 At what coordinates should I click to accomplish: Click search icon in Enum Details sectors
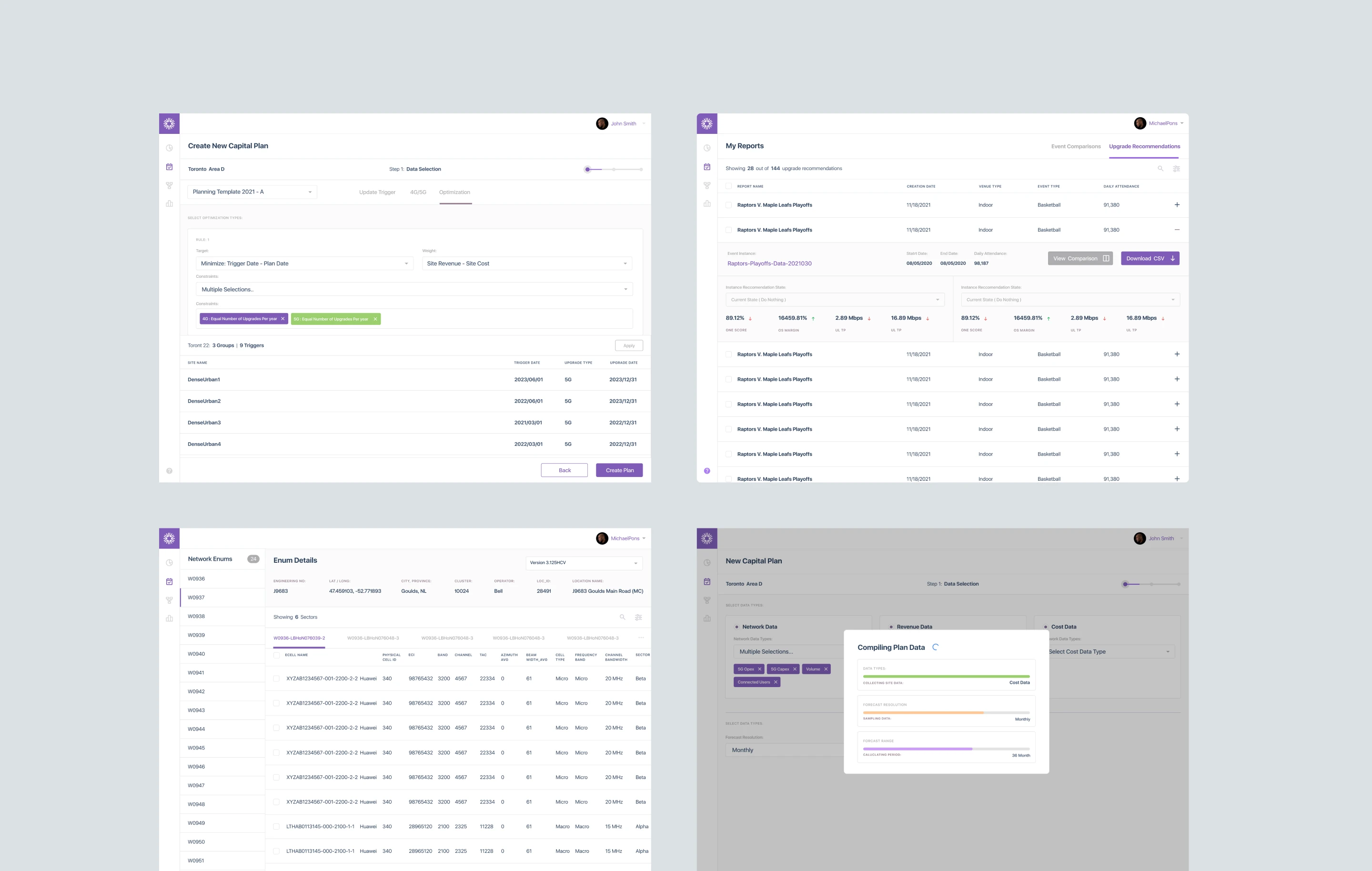click(x=622, y=618)
